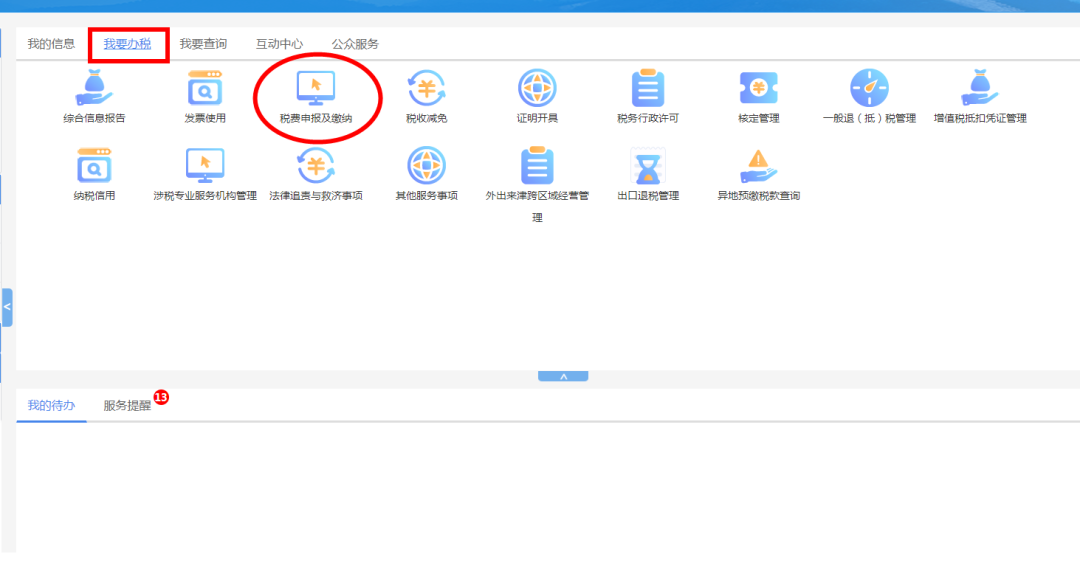
Task: Open 一般退（抵）税管理 icon
Action: tap(869, 88)
